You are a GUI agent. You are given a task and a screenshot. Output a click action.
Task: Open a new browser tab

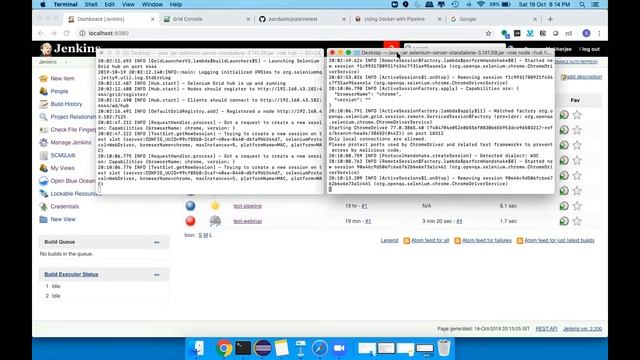point(550,19)
